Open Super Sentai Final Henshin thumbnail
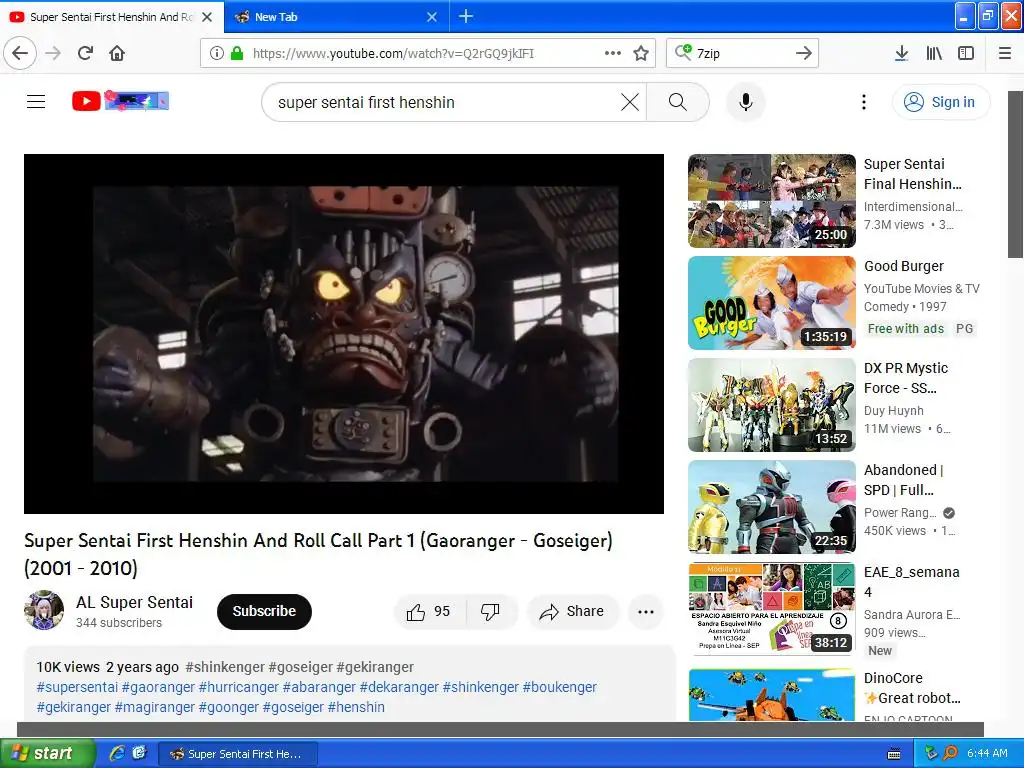 (771, 201)
